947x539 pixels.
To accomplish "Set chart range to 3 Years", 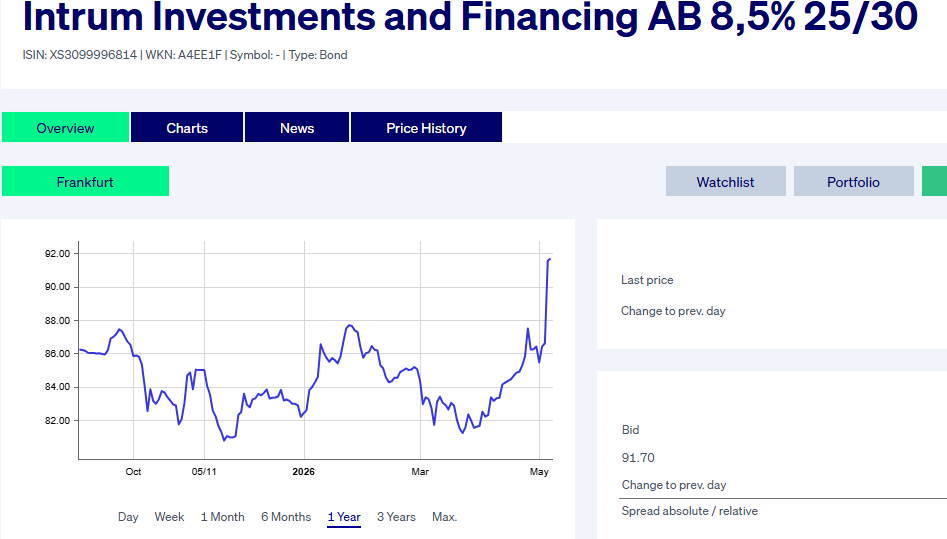I will pyautogui.click(x=396, y=517).
